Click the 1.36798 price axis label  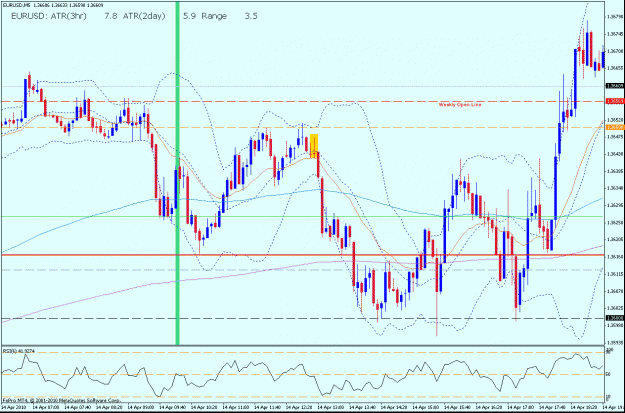click(x=614, y=17)
